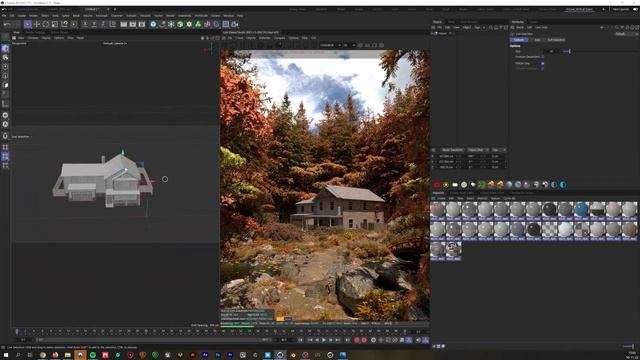Screen dimensions: 640x360
Task: Click the Reset Transform button
Action: click(452, 150)
